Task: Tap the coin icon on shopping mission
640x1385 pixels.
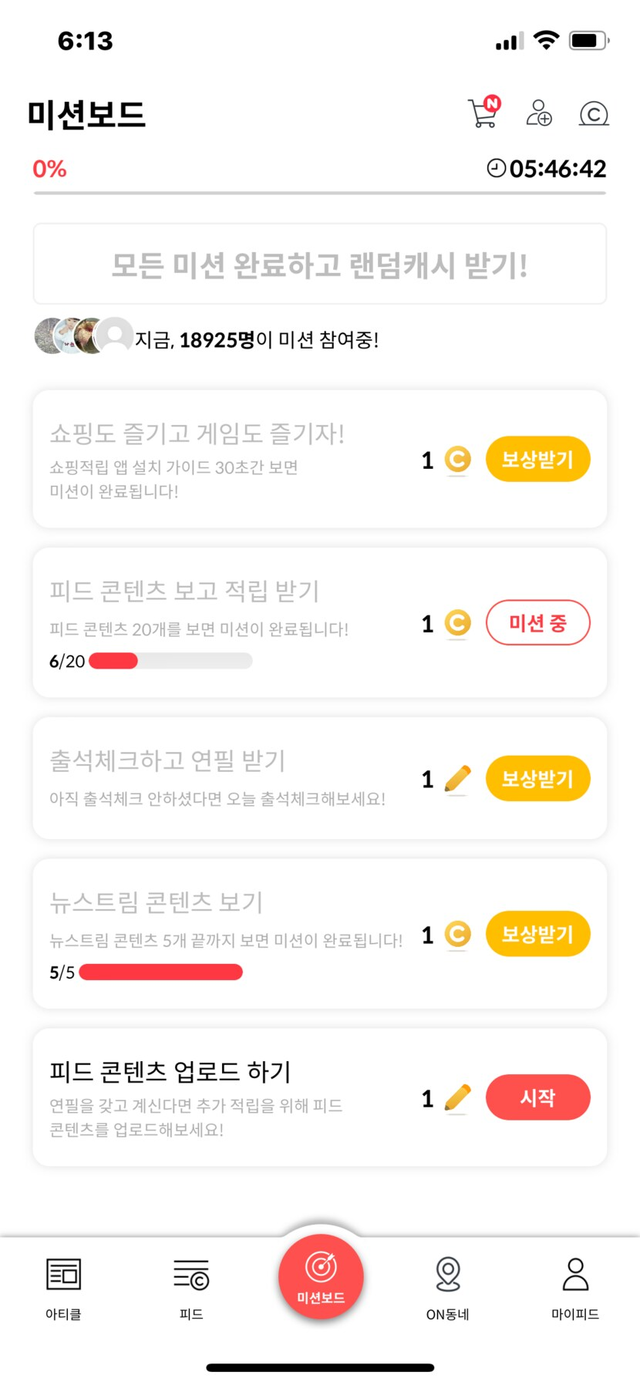Action: point(458,460)
